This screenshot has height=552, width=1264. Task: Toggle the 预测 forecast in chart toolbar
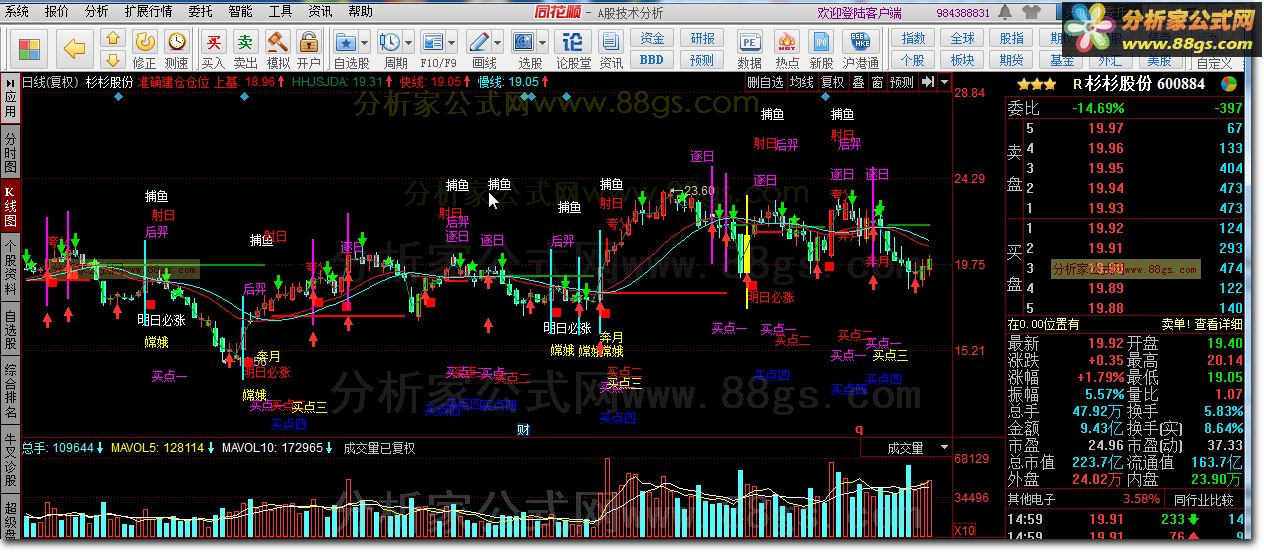pos(901,82)
